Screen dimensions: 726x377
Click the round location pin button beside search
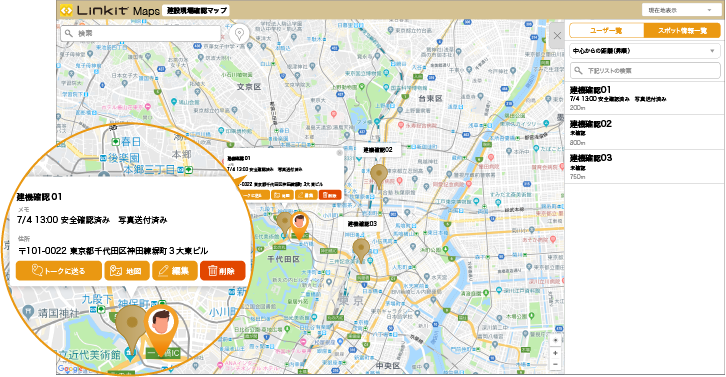pyautogui.click(x=239, y=33)
